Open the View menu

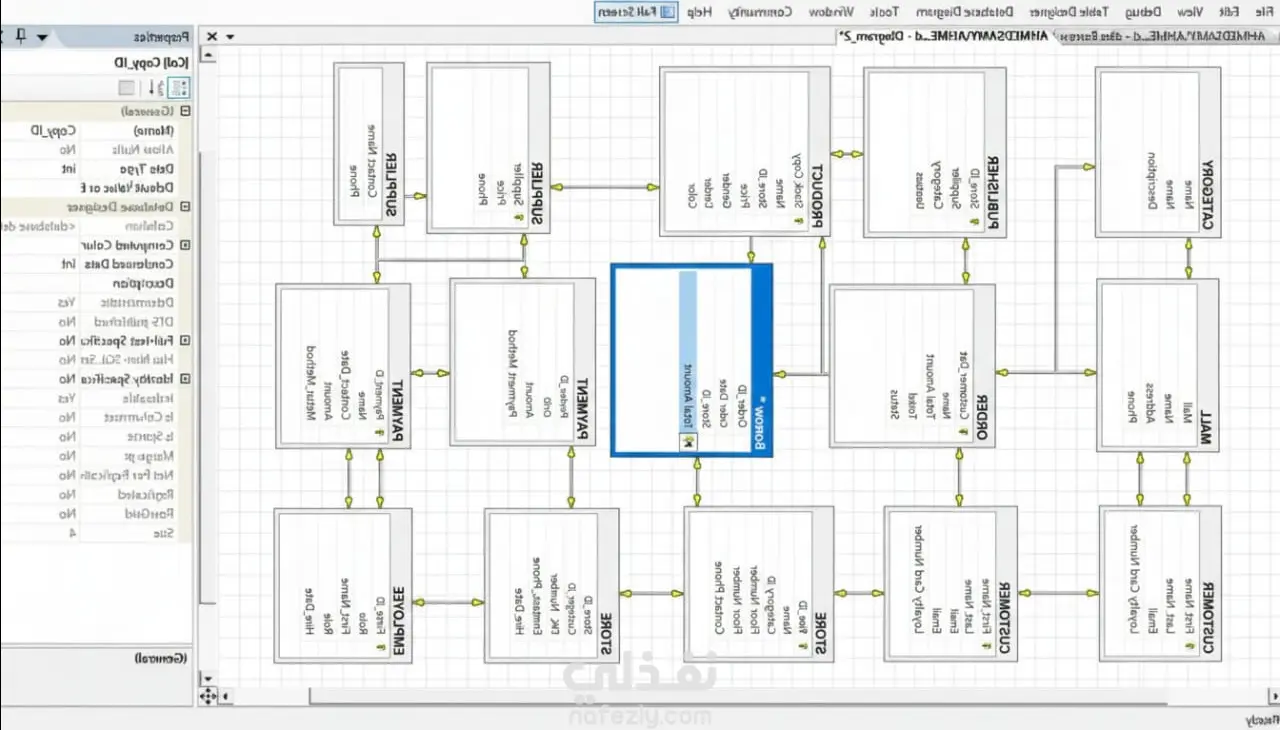(1190, 12)
